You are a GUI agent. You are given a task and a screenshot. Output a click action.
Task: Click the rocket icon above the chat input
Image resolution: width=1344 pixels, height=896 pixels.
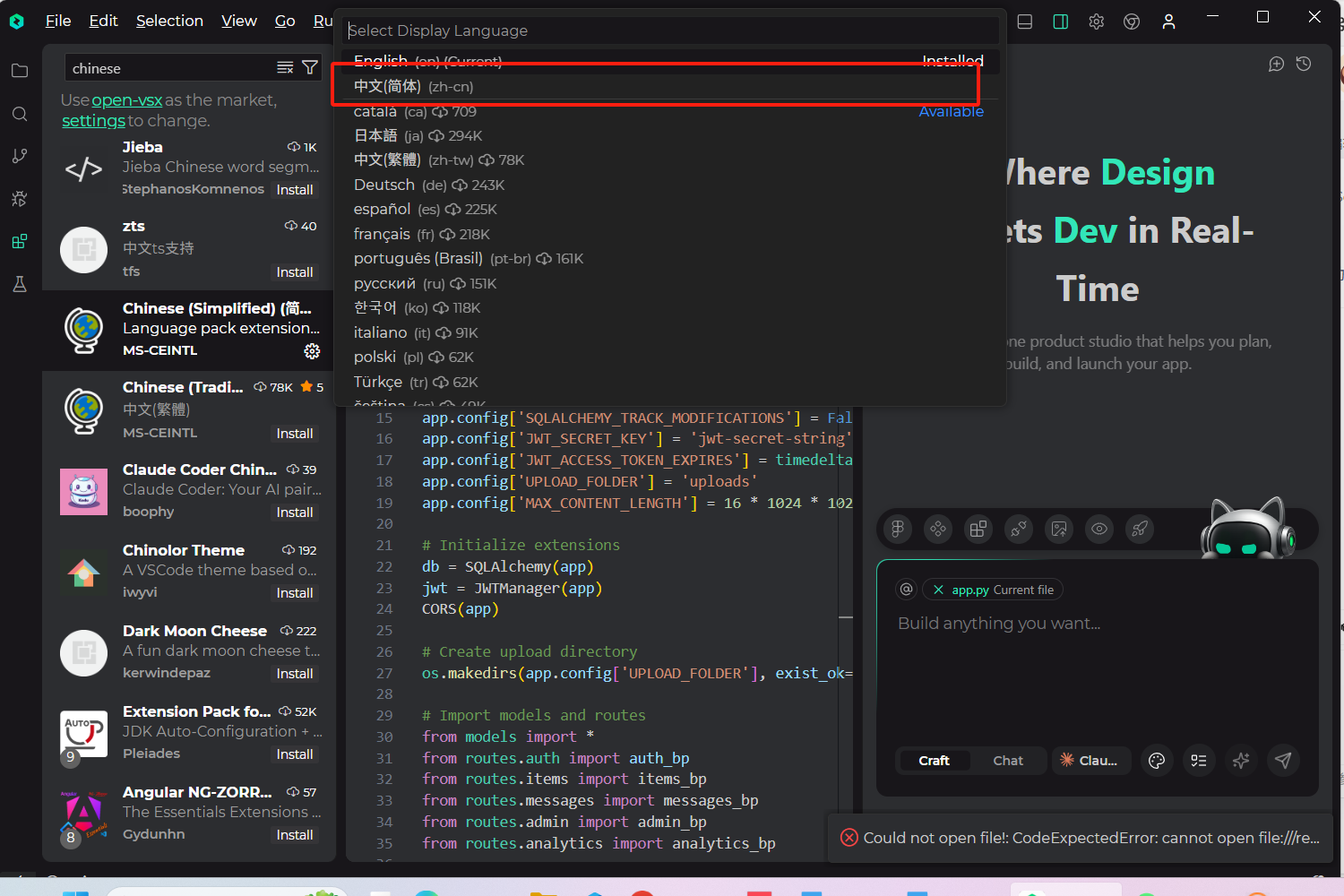click(x=1140, y=529)
